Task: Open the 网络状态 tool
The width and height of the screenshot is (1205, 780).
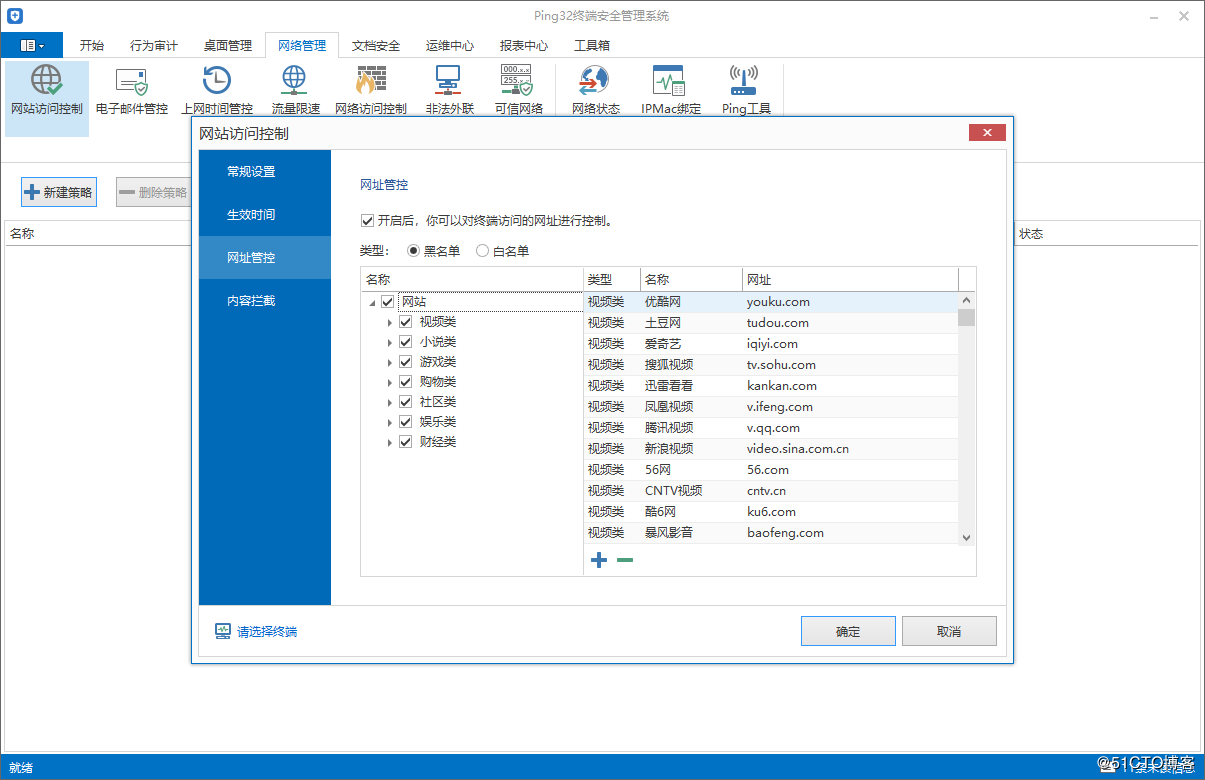Action: 595,91
